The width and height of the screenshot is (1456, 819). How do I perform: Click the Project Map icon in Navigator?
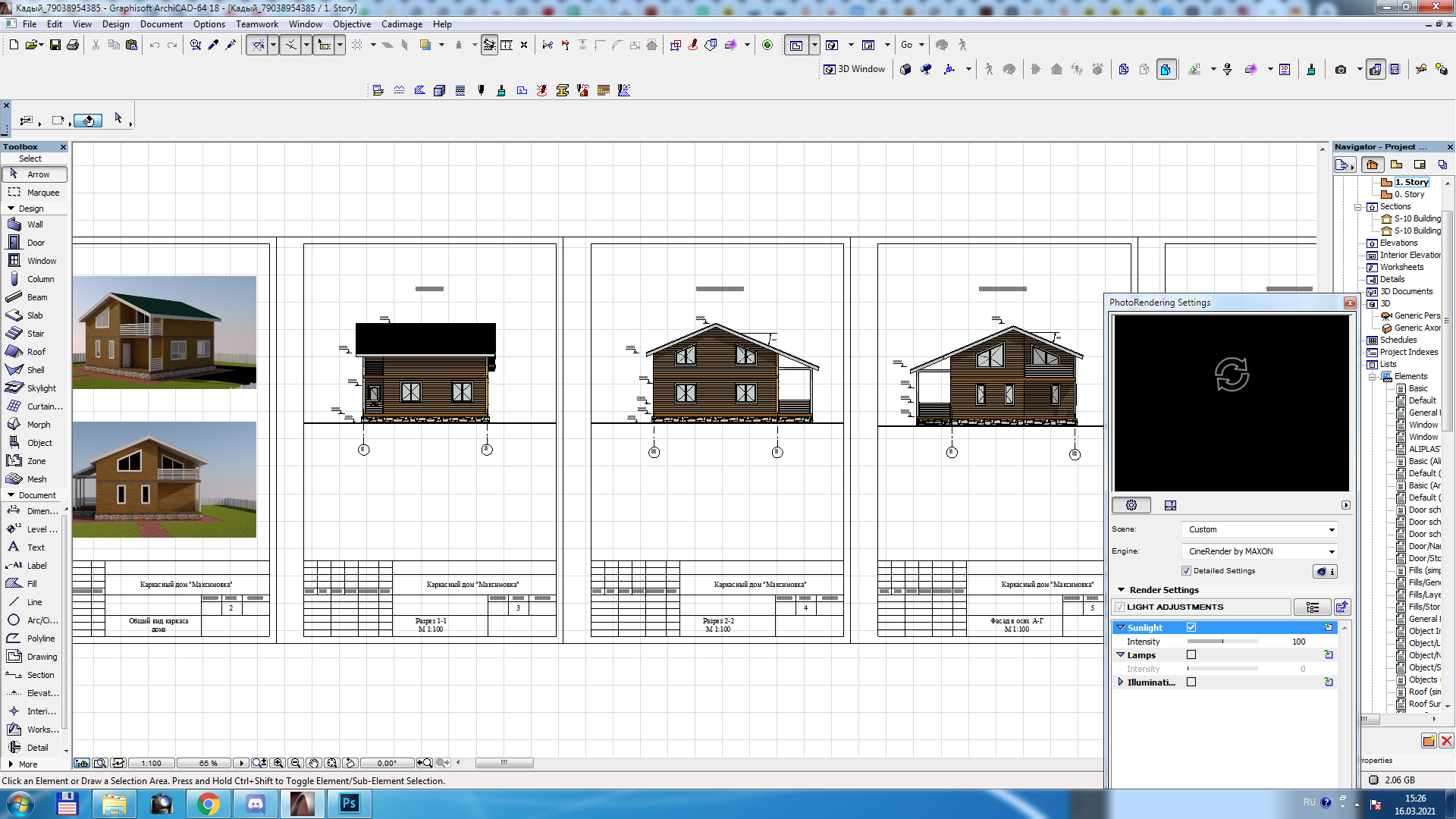coord(1371,165)
